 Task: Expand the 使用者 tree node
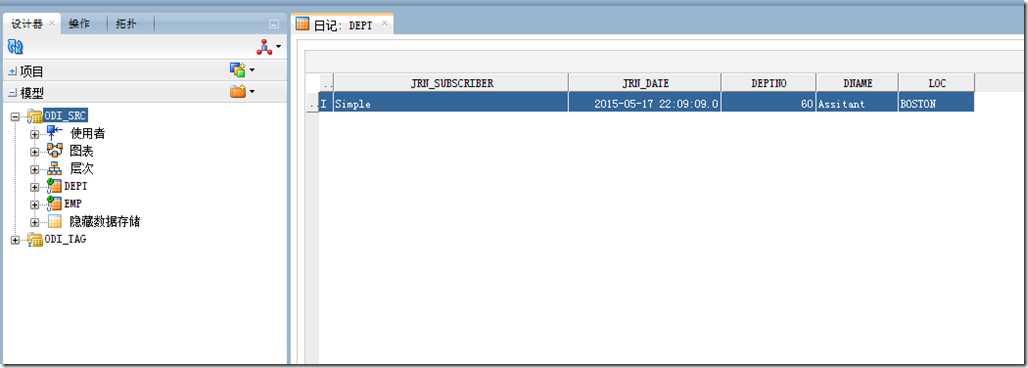[35, 134]
